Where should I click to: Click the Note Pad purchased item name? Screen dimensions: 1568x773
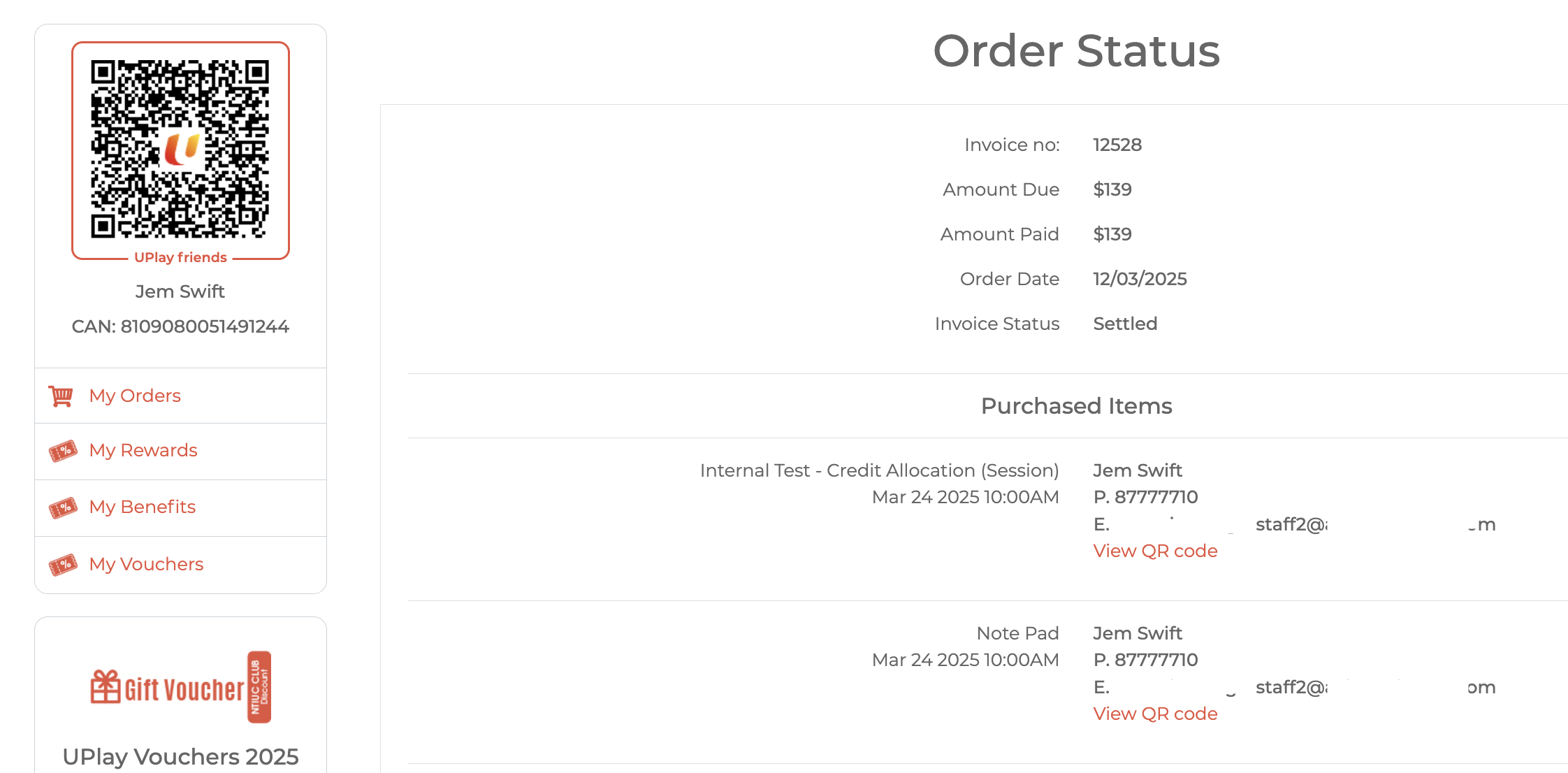pyautogui.click(x=1017, y=633)
